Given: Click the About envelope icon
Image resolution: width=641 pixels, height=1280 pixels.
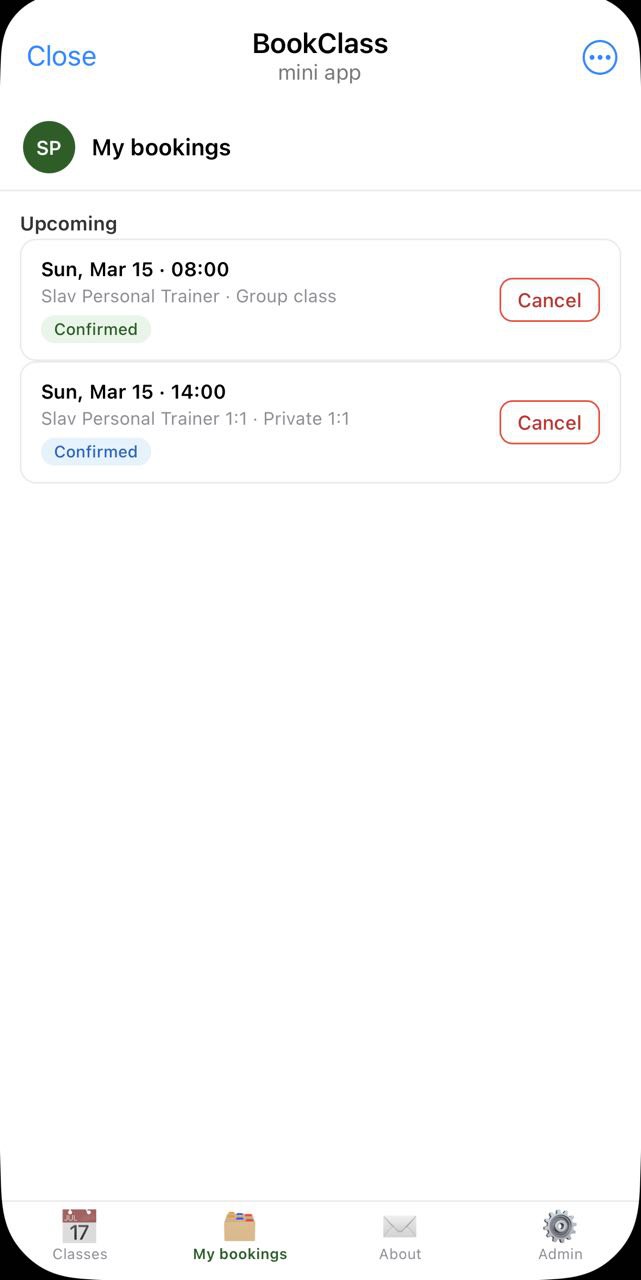Looking at the screenshot, I should (x=399, y=1225).
